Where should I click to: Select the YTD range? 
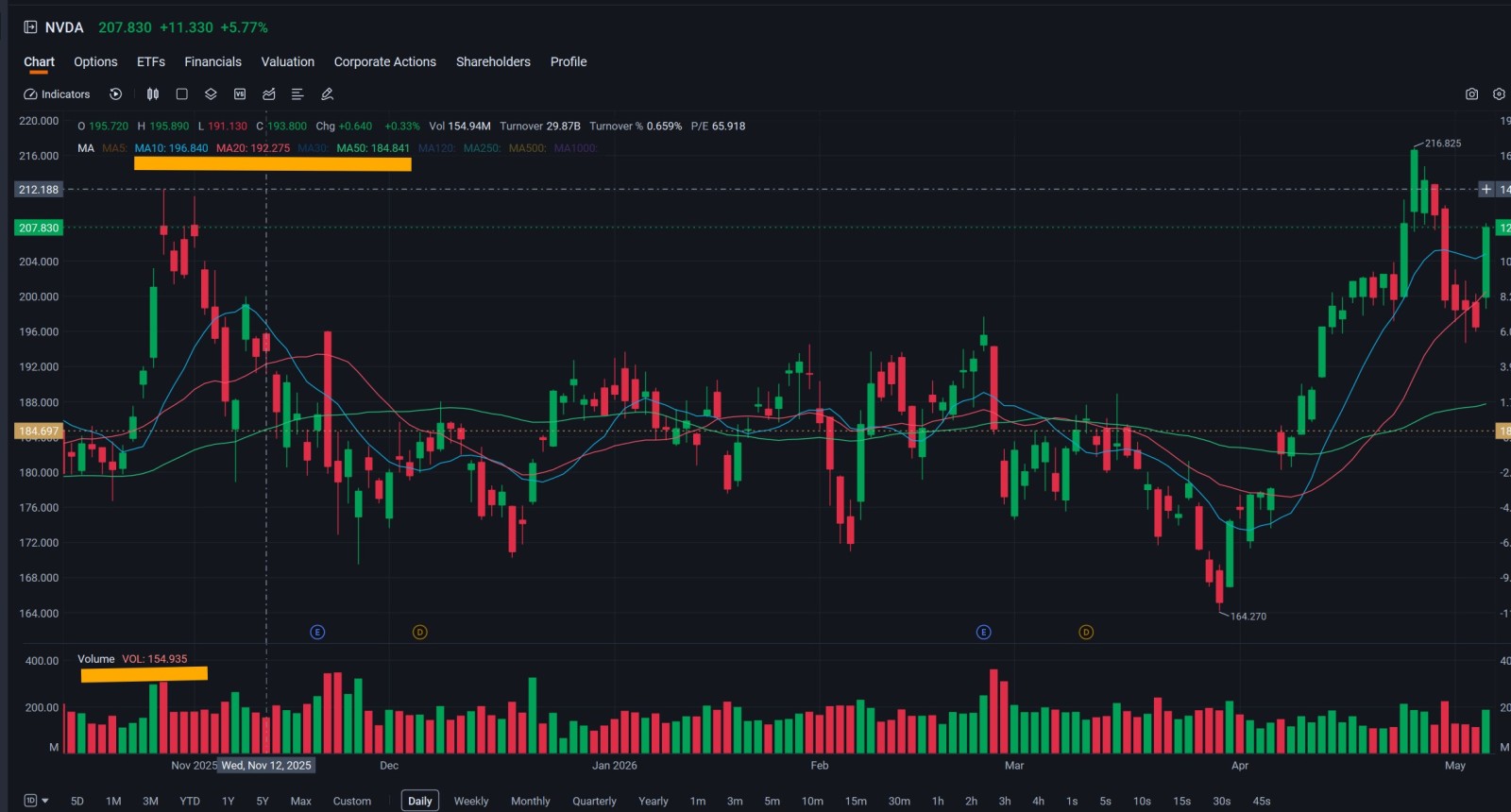click(190, 801)
